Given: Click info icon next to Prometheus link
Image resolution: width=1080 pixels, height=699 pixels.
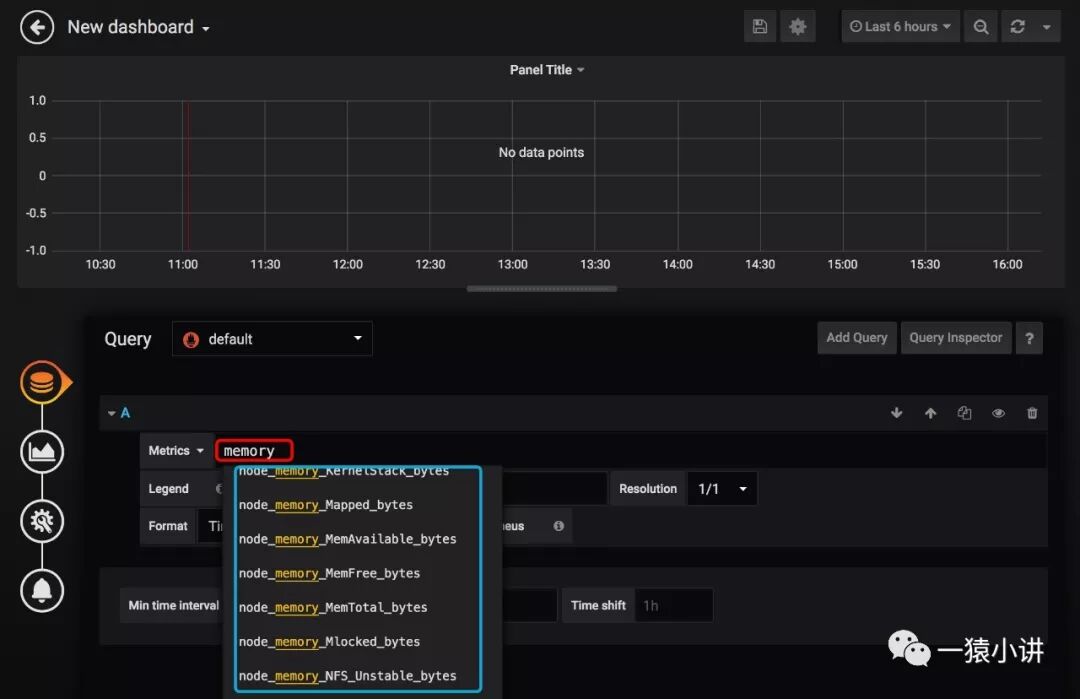Looking at the screenshot, I should 559,525.
